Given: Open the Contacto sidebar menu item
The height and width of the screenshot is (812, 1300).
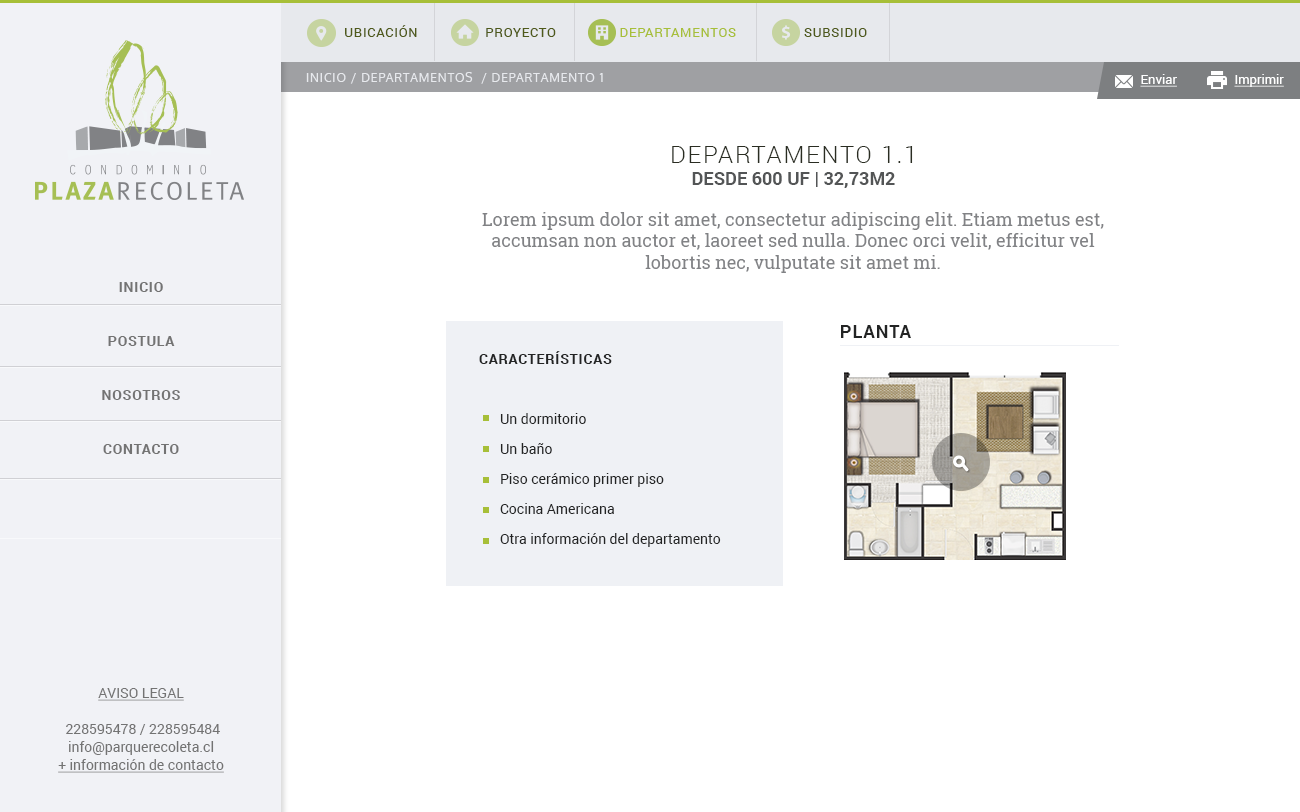Looking at the screenshot, I should [141, 449].
